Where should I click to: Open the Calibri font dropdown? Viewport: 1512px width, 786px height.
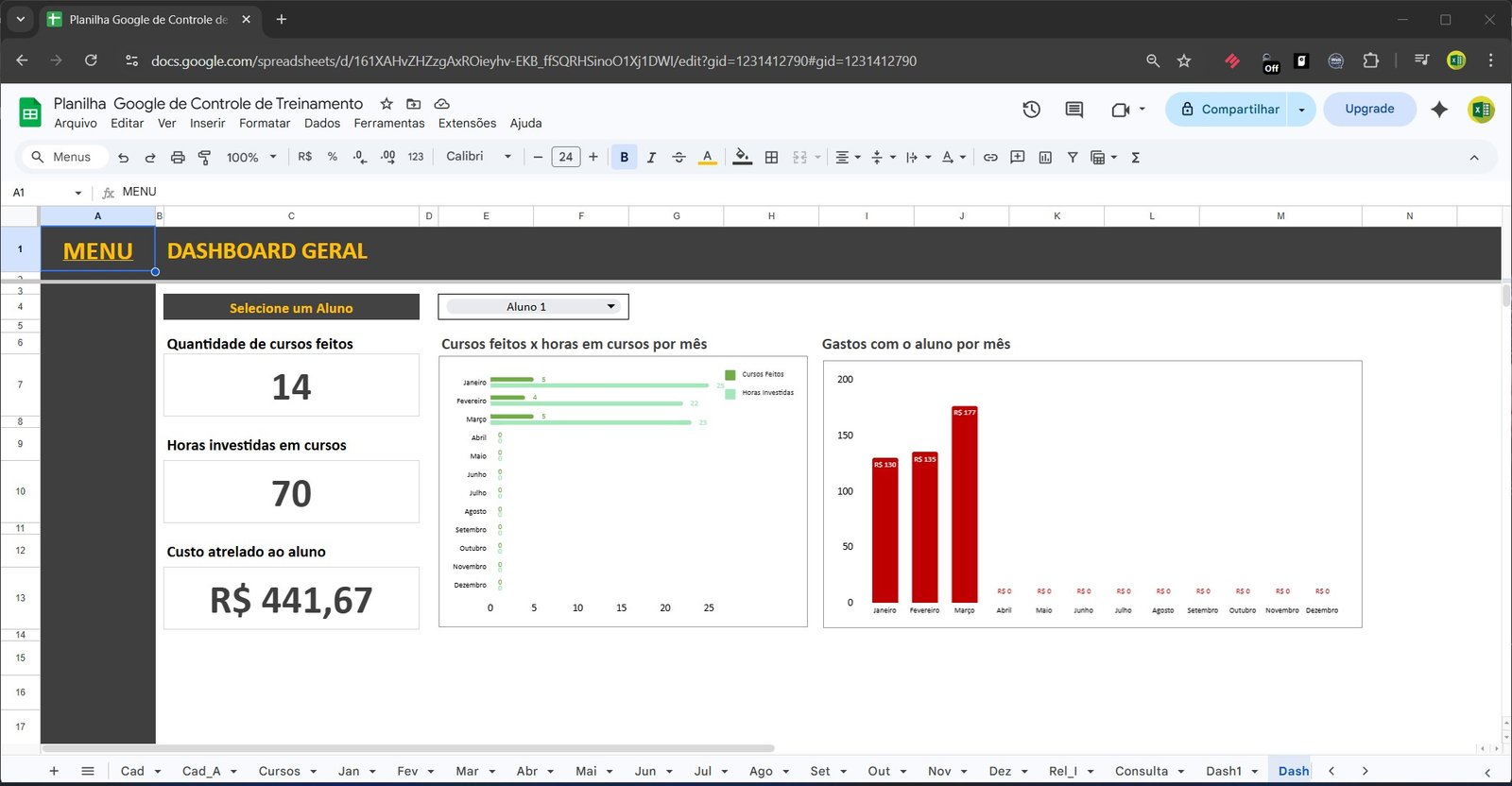click(x=479, y=157)
